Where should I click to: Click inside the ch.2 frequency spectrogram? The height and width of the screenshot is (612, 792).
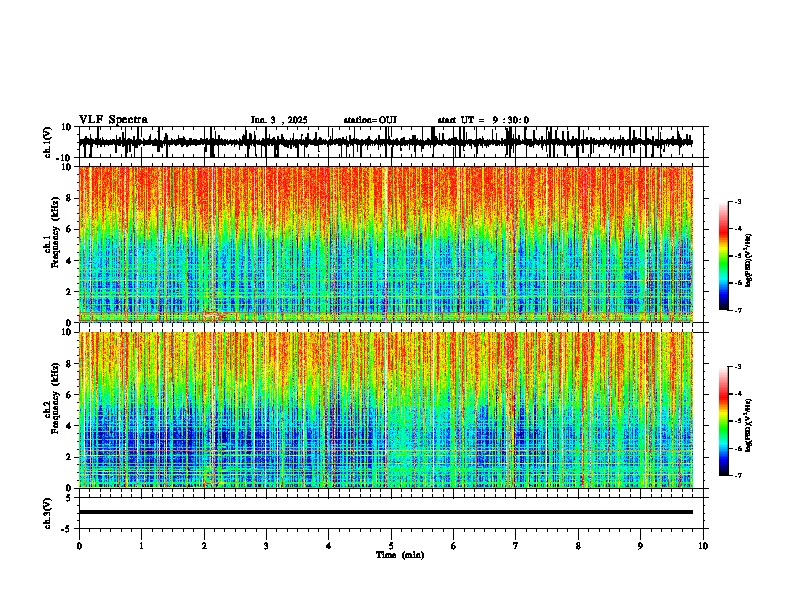pyautogui.click(x=386, y=410)
